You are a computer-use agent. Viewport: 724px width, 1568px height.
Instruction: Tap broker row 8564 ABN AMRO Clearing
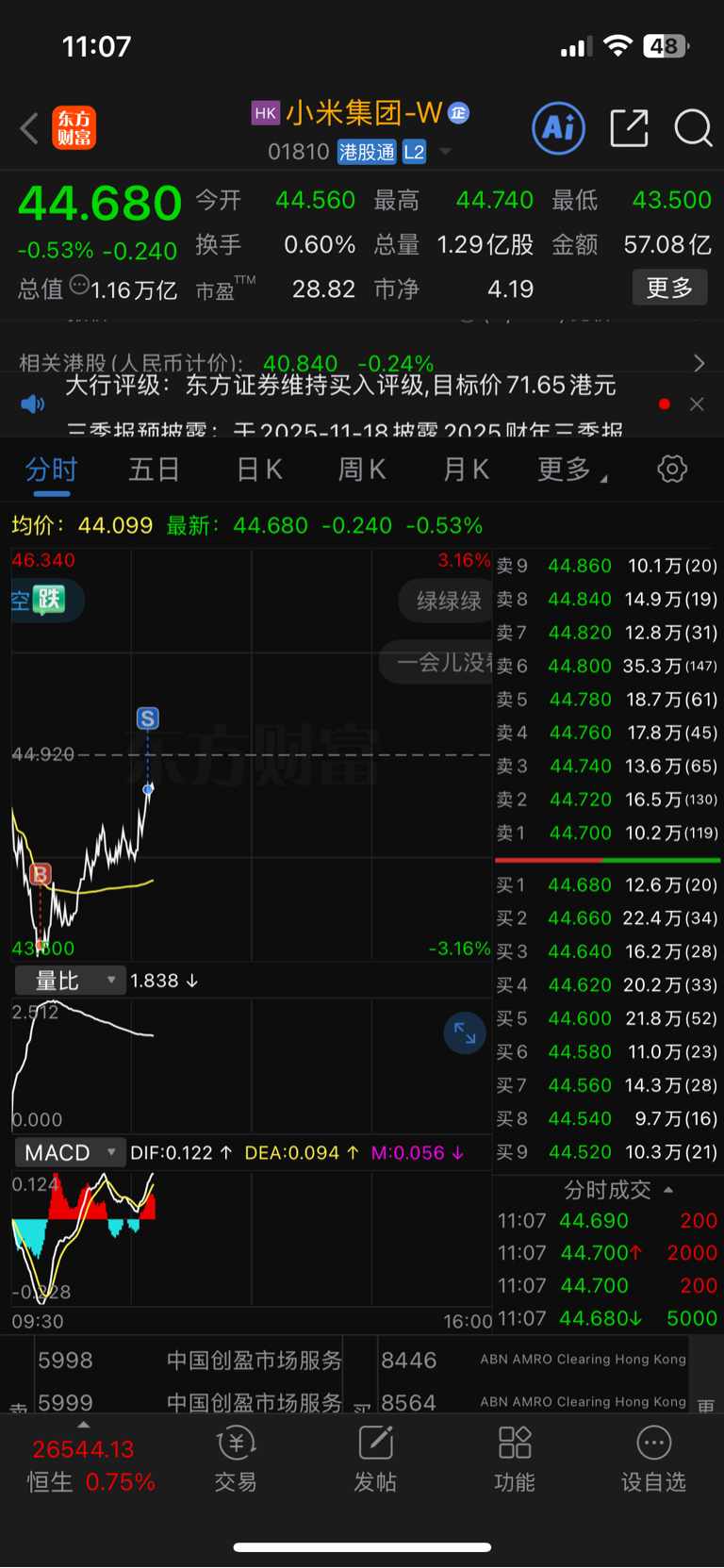534,1401
